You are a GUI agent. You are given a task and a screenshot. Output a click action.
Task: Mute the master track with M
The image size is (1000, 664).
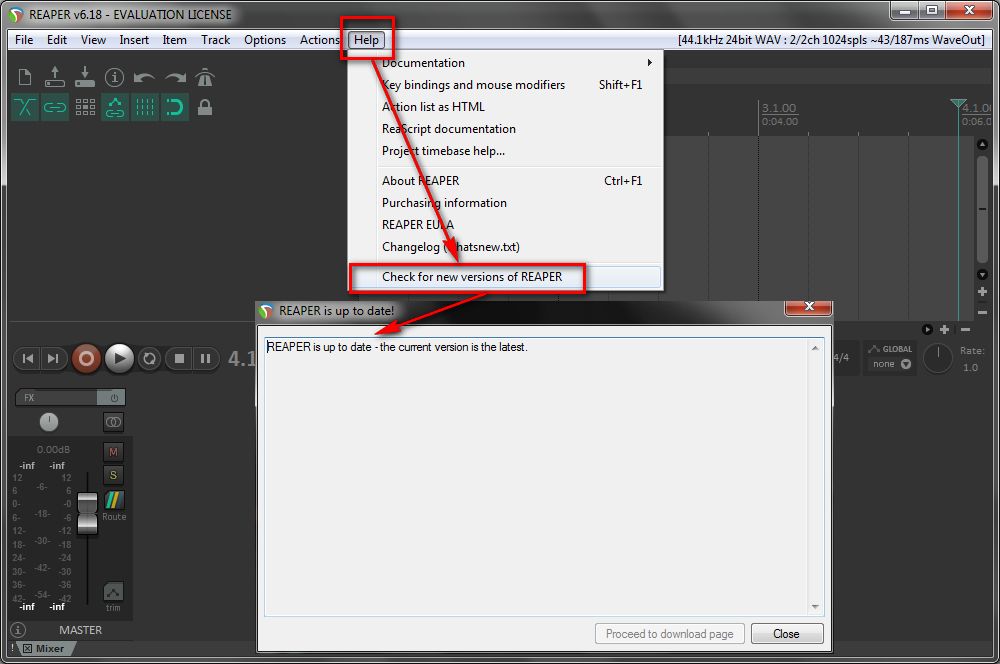(x=113, y=452)
